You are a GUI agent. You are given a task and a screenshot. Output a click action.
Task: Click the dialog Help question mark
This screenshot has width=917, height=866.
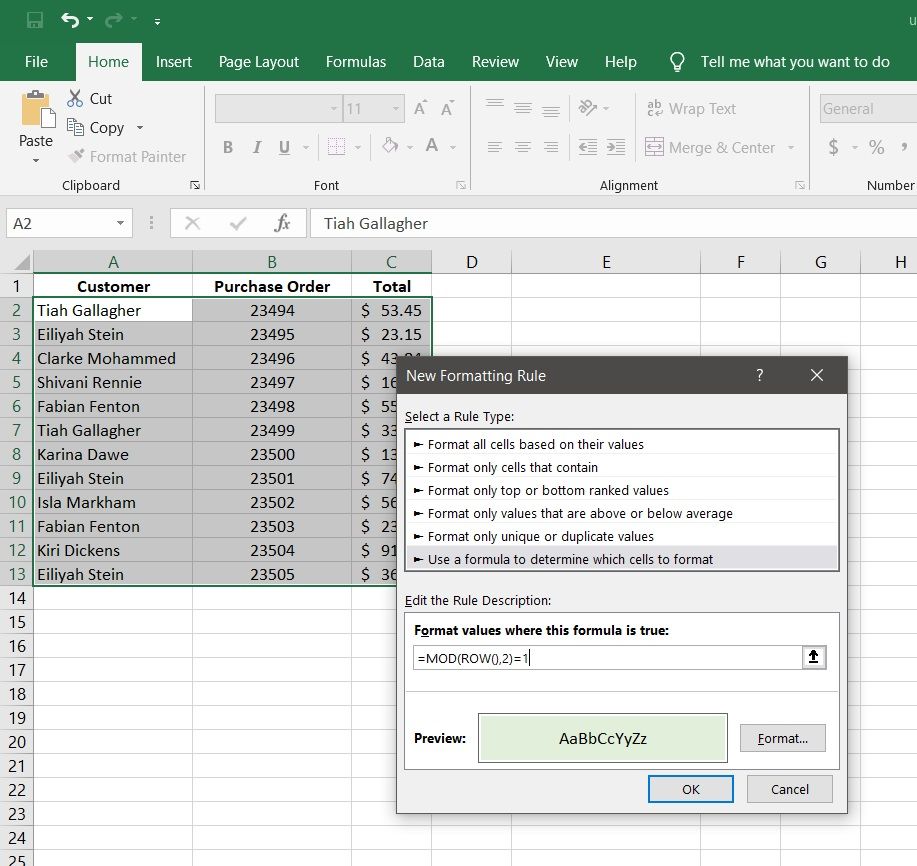point(760,376)
